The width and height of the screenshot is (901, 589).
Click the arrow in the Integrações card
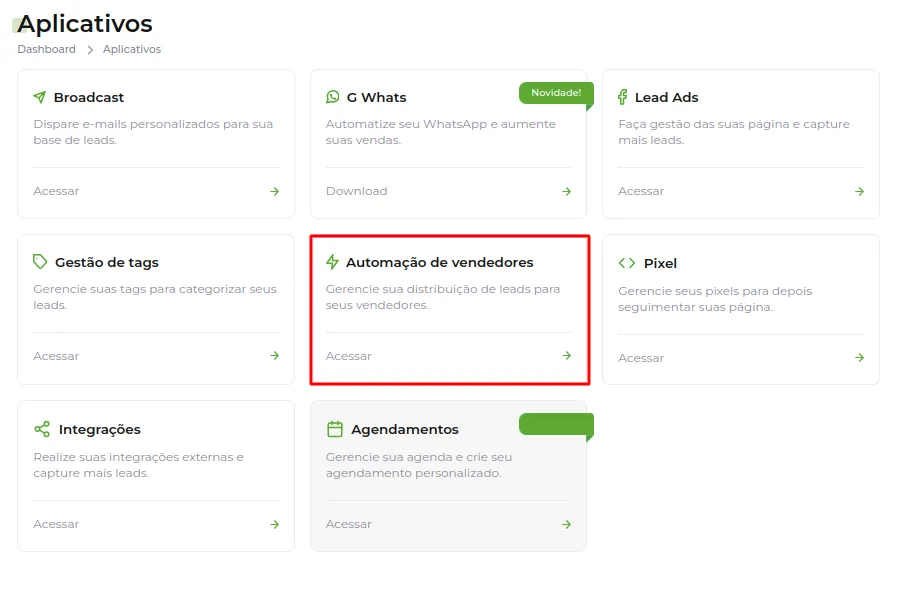coord(275,524)
